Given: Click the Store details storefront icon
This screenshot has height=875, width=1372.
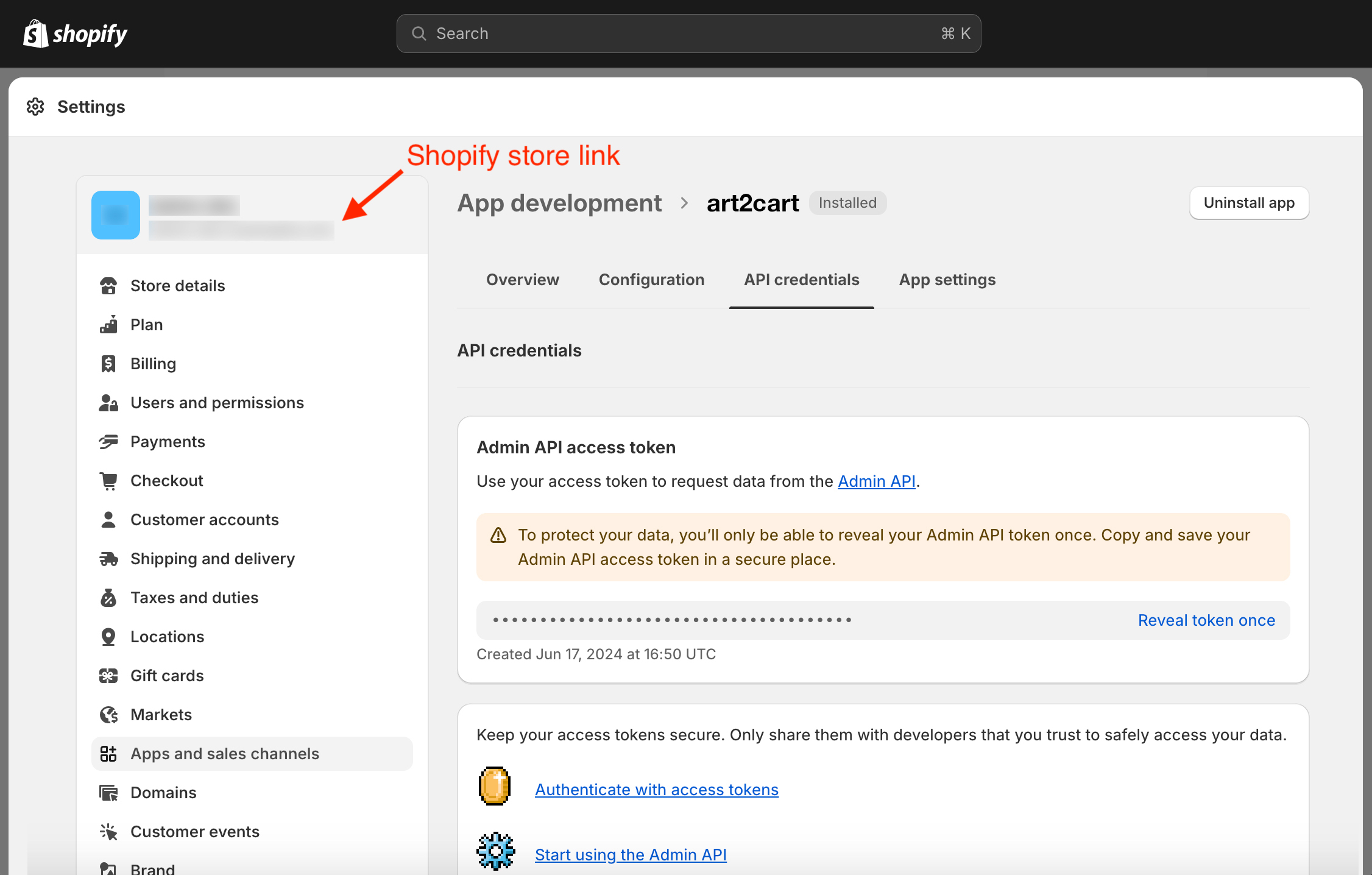Looking at the screenshot, I should (x=108, y=286).
